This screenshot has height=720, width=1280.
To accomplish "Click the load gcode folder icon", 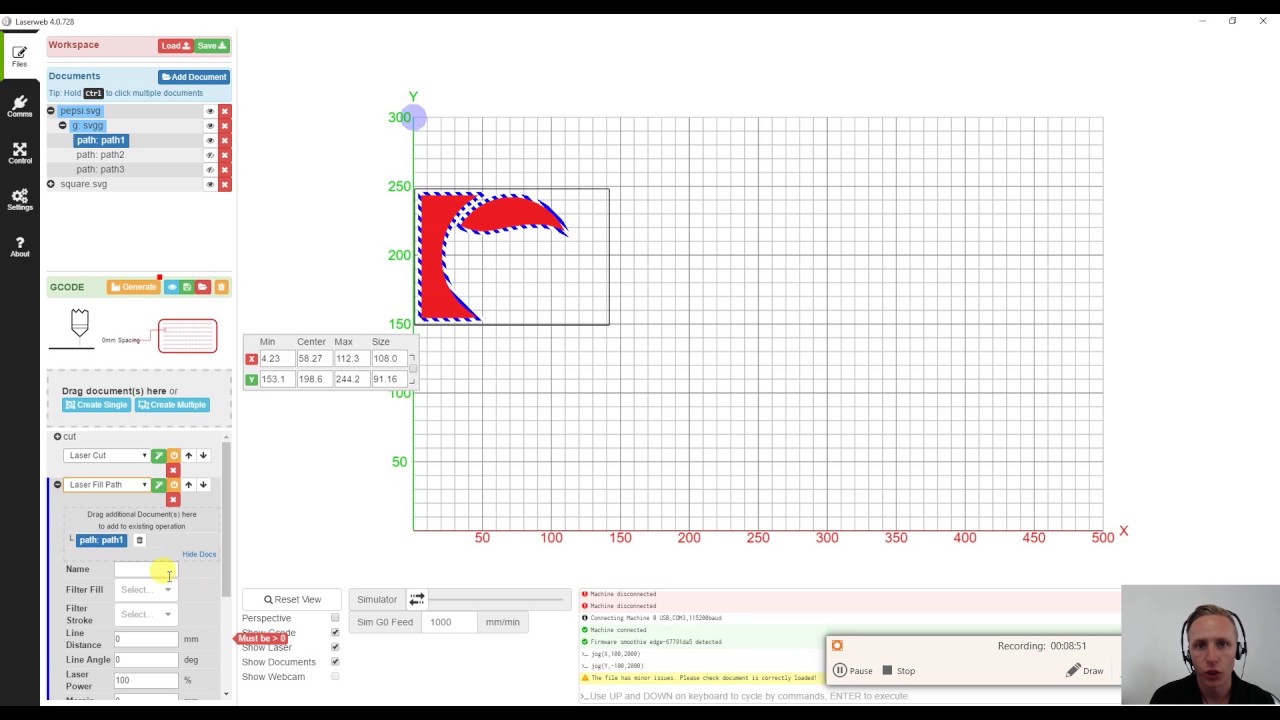I will (202, 287).
